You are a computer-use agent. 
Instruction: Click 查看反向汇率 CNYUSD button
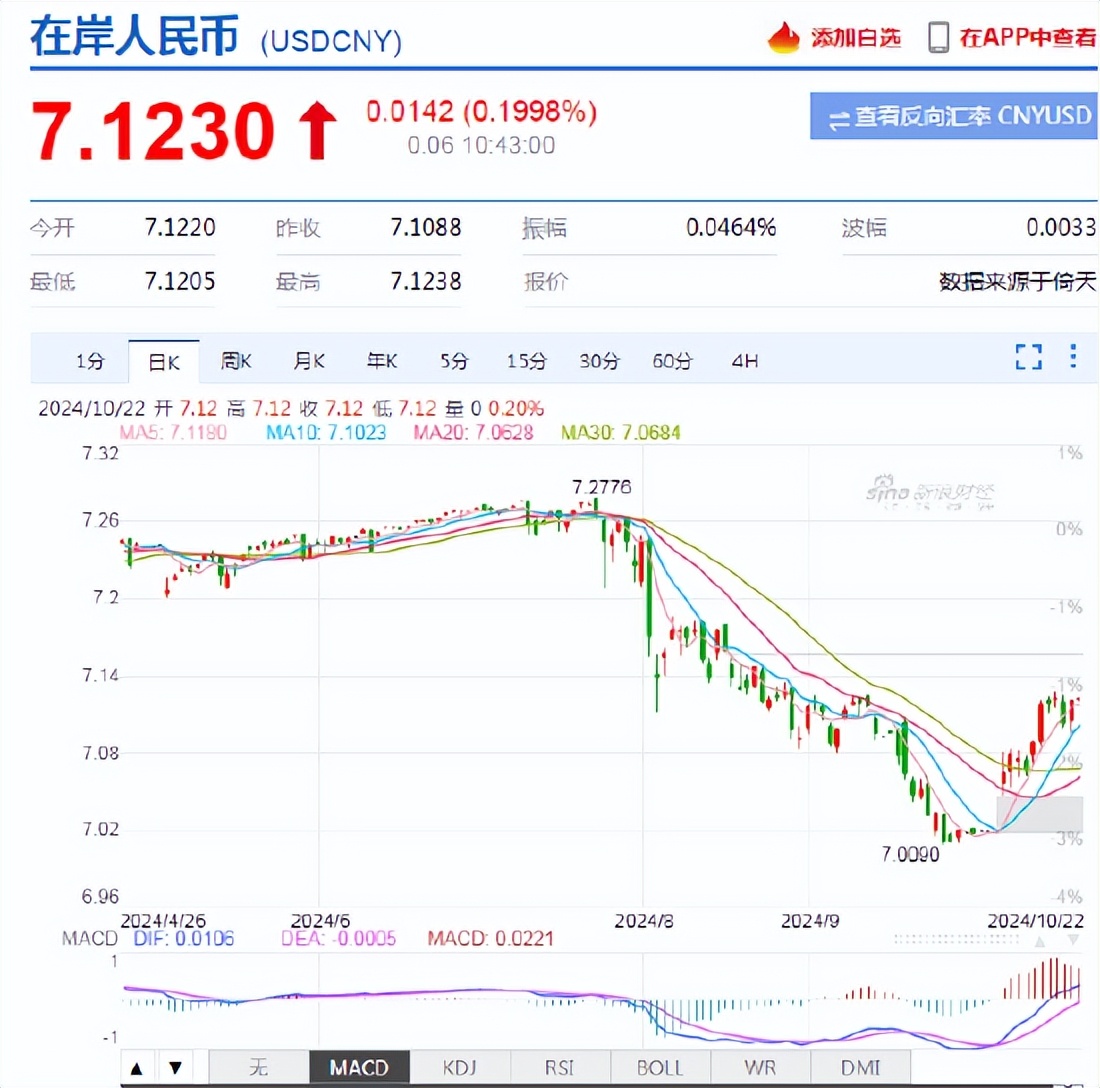click(953, 116)
